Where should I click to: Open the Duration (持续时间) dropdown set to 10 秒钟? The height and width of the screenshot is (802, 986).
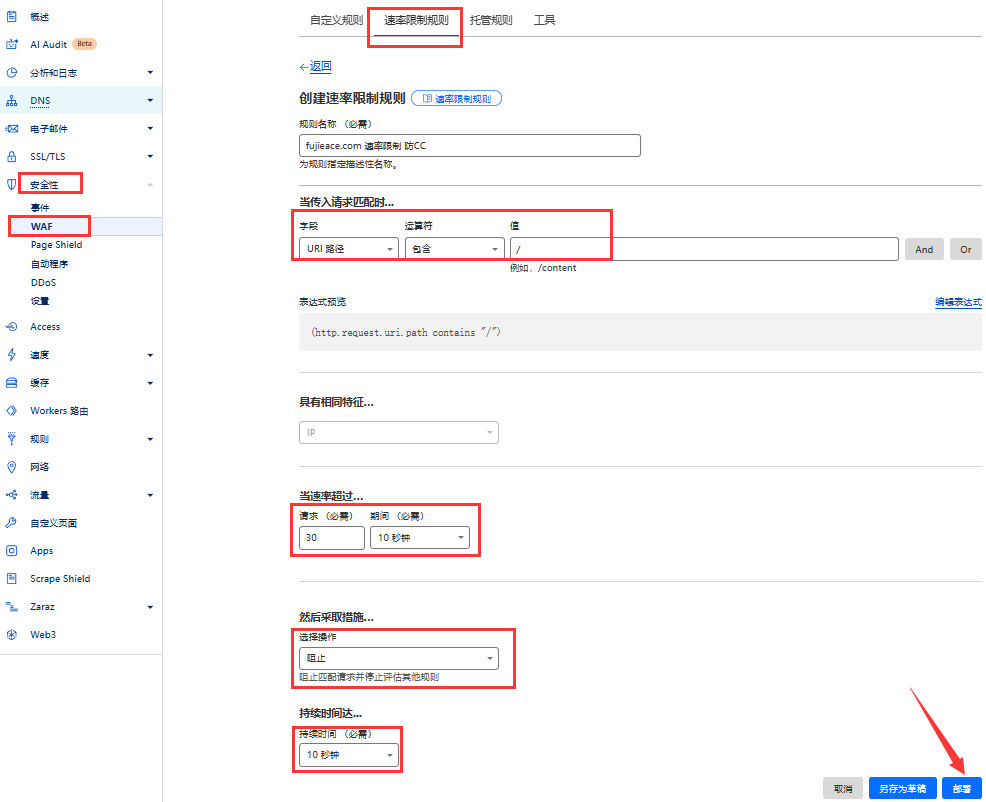pos(348,754)
